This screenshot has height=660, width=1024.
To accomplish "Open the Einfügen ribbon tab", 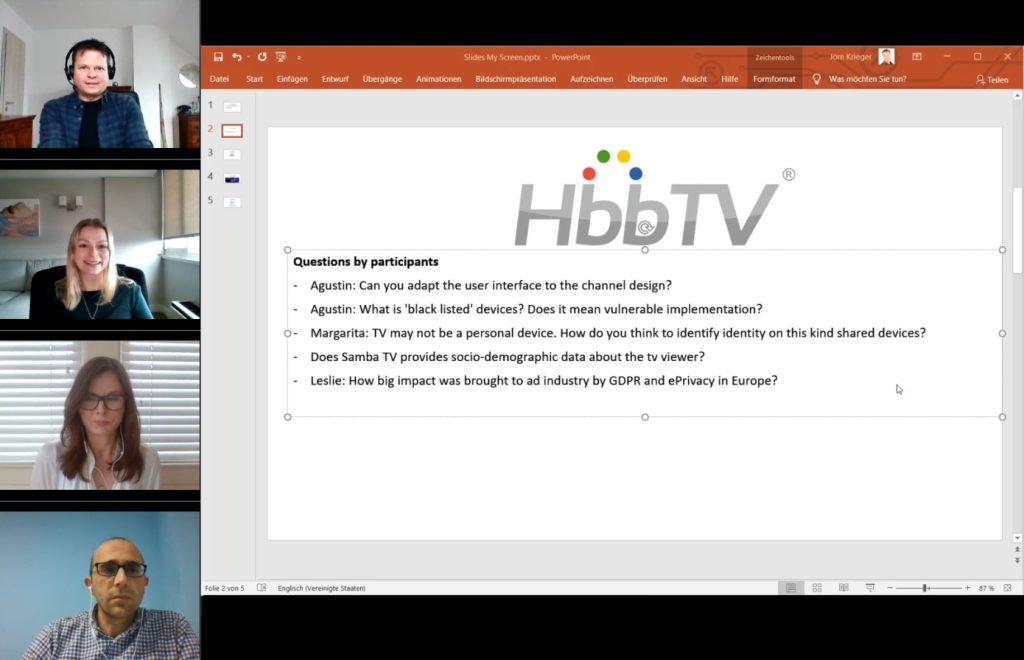I will click(291, 78).
